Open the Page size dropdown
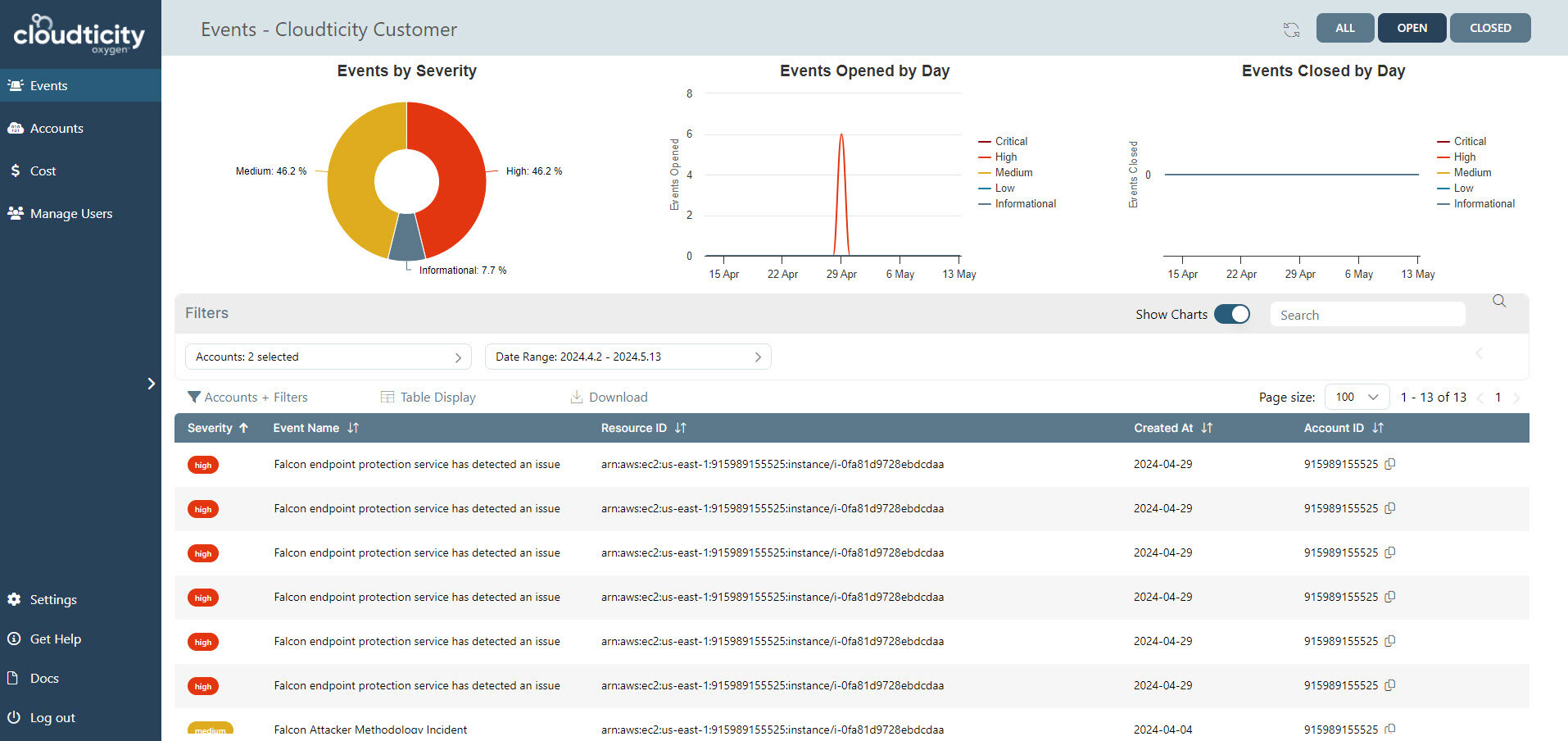The height and width of the screenshot is (741, 1568). (x=1357, y=397)
